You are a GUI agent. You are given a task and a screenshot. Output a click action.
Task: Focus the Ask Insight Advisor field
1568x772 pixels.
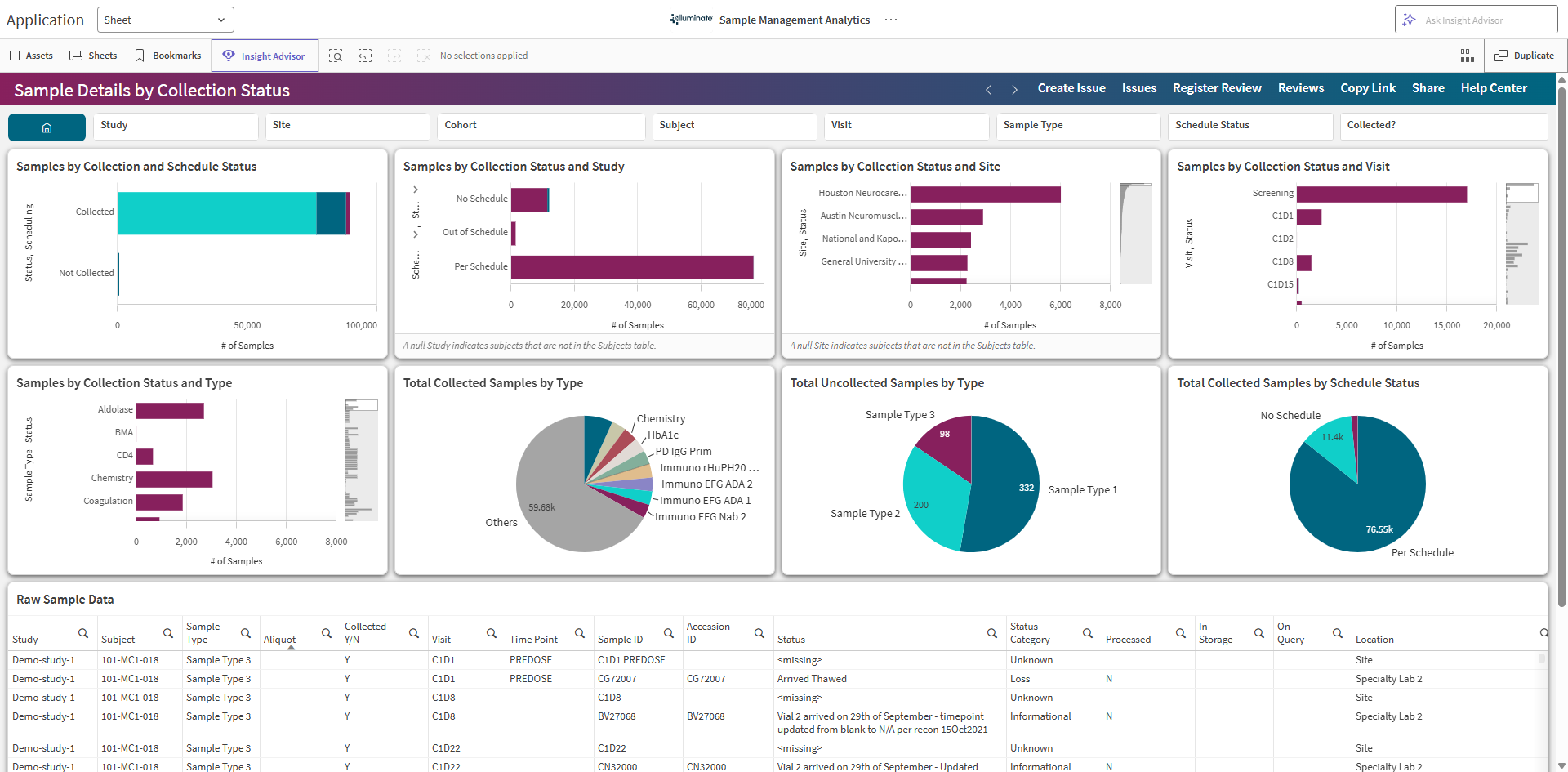pyautogui.click(x=1477, y=20)
